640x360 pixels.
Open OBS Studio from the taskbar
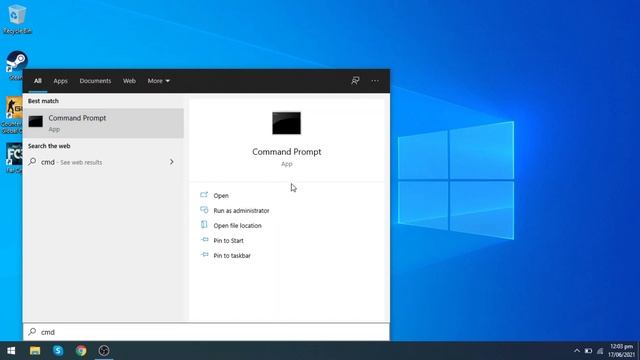pyautogui.click(x=104, y=351)
